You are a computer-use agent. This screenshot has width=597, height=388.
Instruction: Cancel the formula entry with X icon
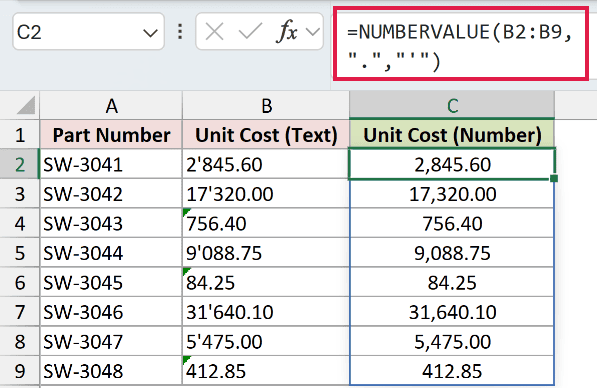pos(214,32)
